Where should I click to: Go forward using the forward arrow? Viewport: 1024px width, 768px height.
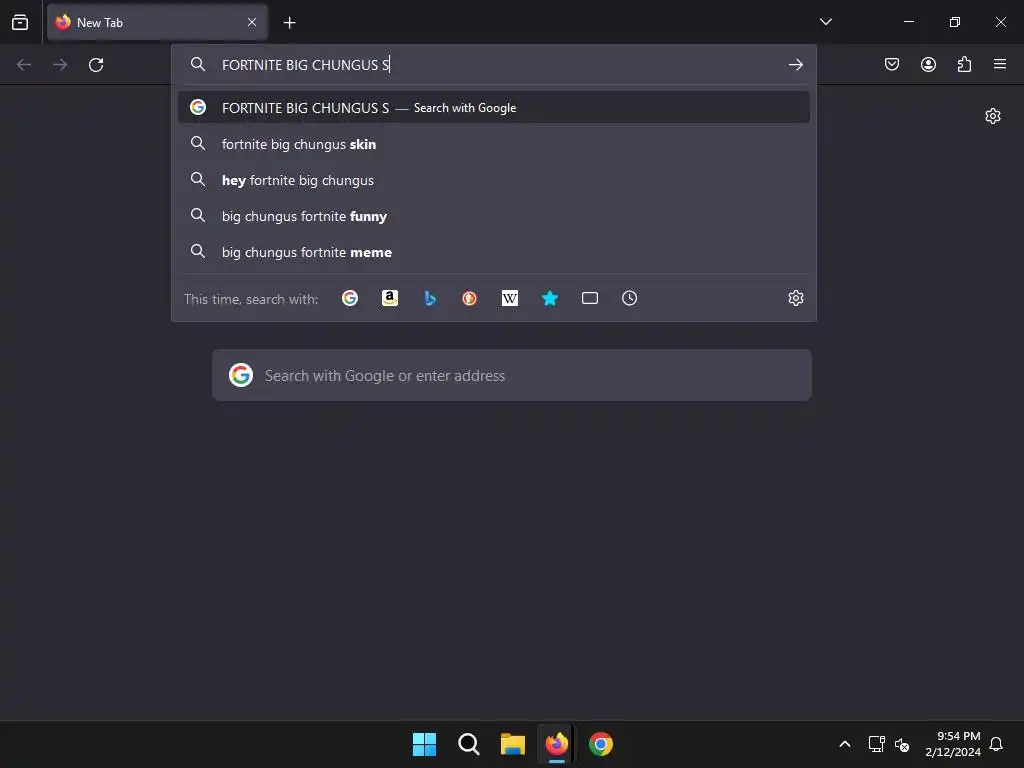pyautogui.click(x=60, y=65)
